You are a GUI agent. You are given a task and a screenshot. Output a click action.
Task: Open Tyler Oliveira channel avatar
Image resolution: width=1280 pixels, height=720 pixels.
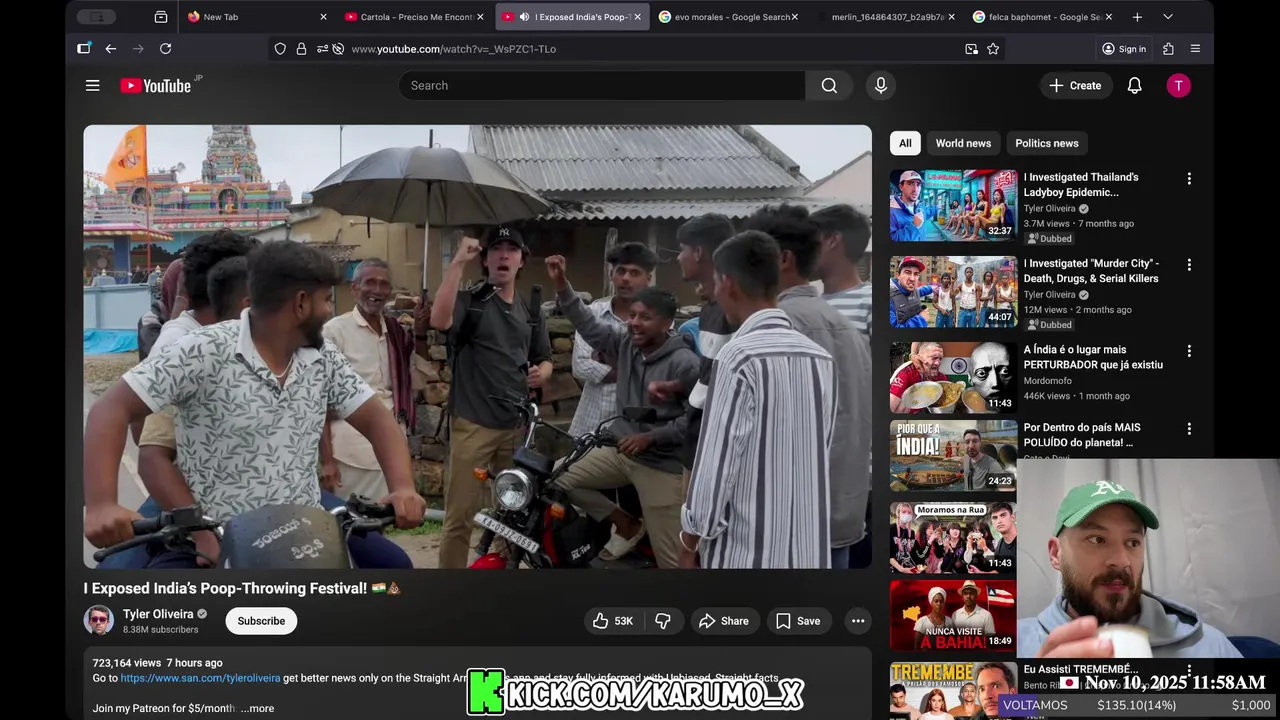click(x=99, y=620)
